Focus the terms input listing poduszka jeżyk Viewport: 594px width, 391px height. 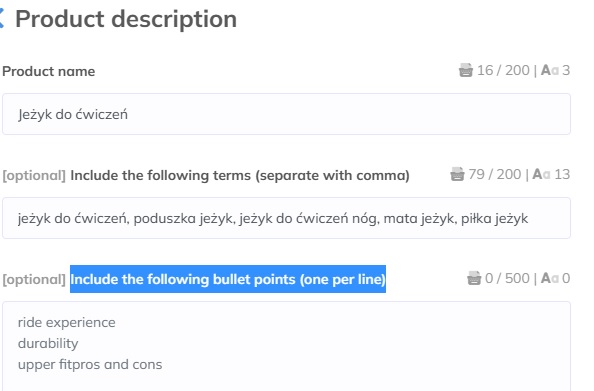[286, 218]
